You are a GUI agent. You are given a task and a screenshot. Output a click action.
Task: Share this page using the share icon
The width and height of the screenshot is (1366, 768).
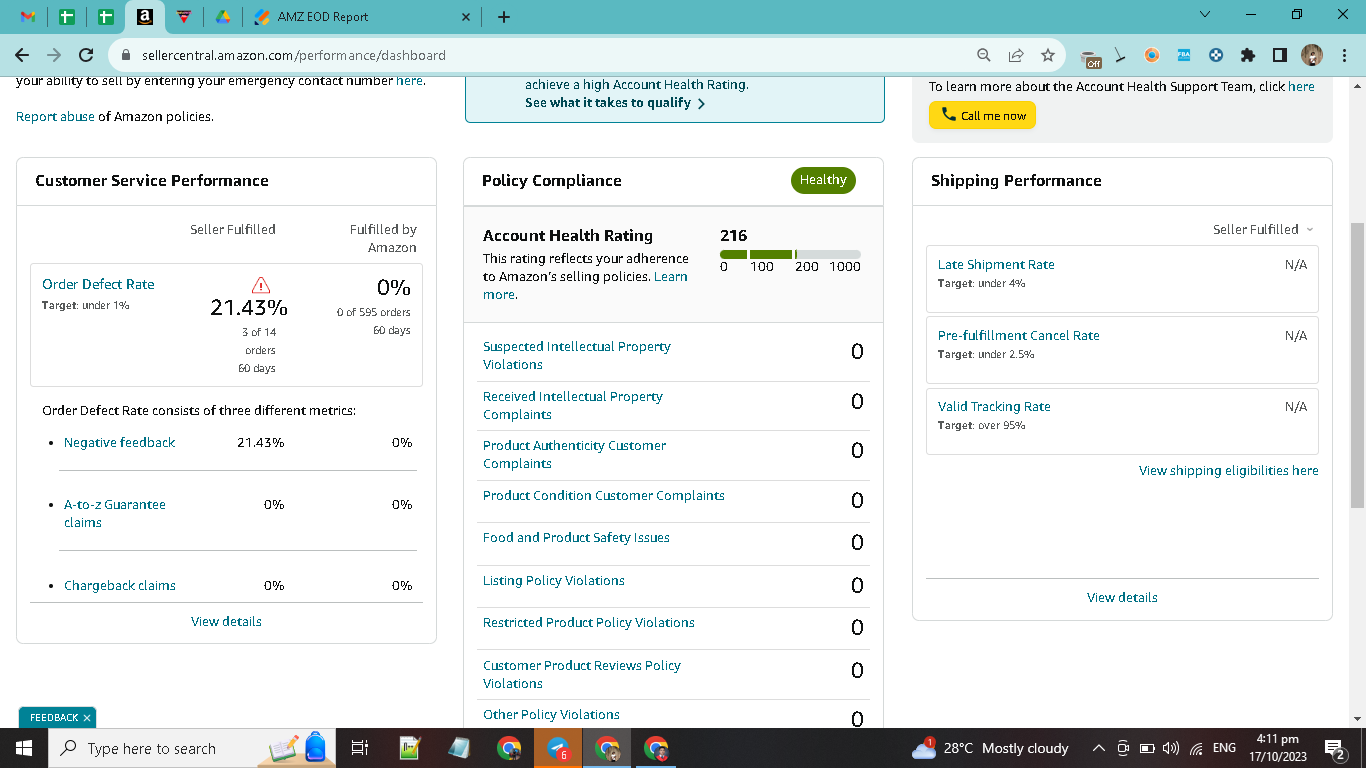point(1016,55)
